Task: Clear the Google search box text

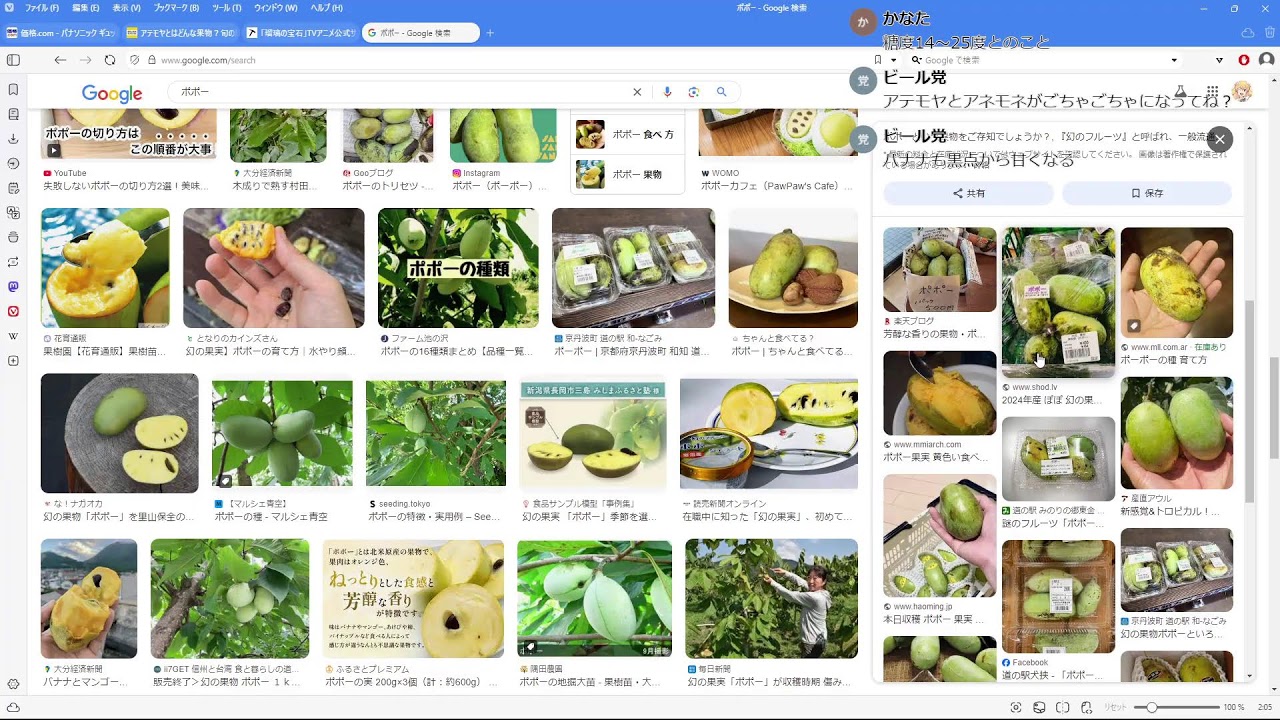Action: click(x=637, y=92)
